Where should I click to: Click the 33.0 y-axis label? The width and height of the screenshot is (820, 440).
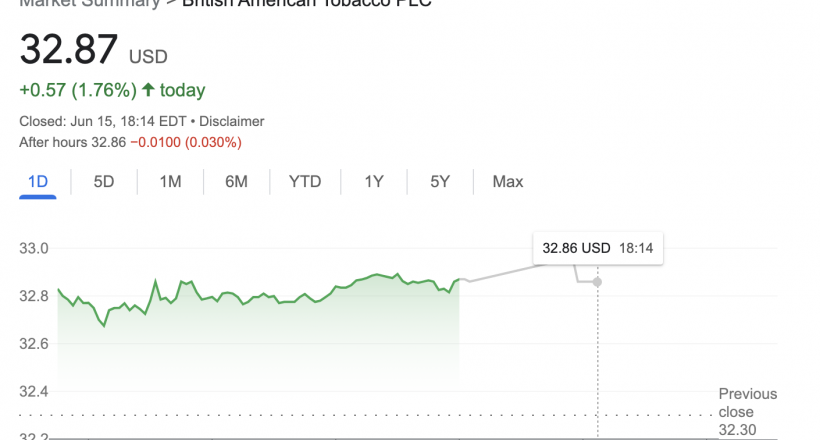coord(34,248)
